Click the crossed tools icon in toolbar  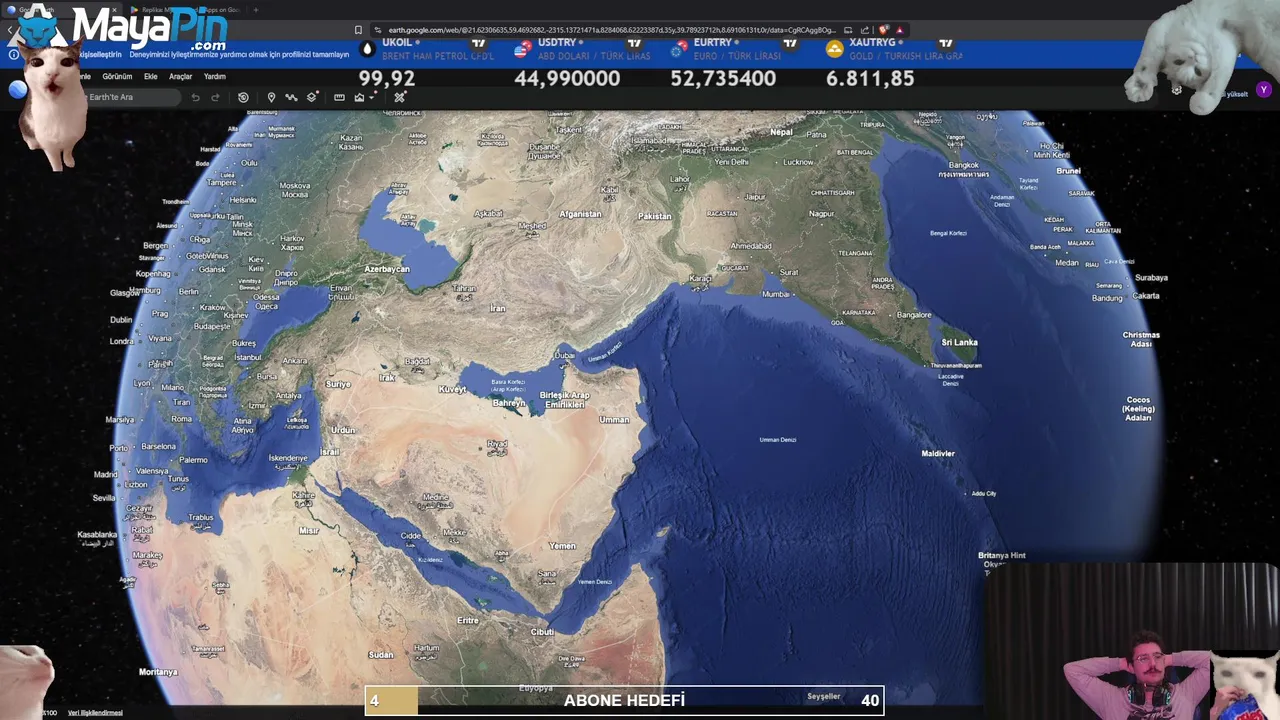pos(400,97)
